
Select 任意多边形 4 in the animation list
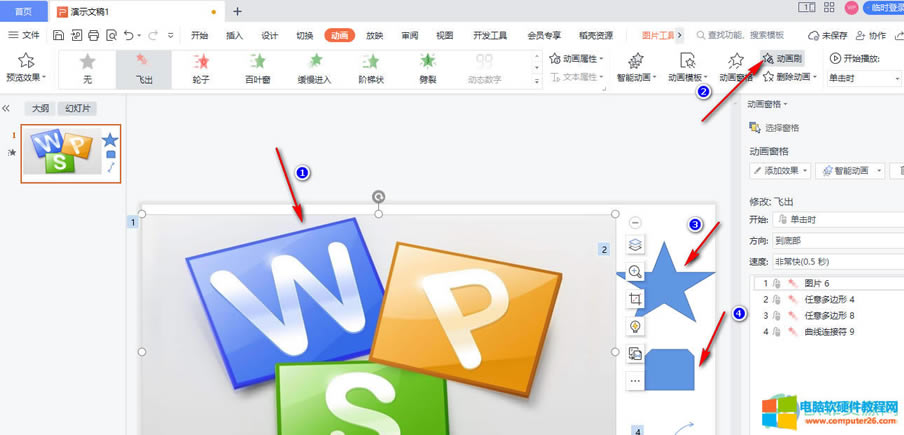[826, 299]
